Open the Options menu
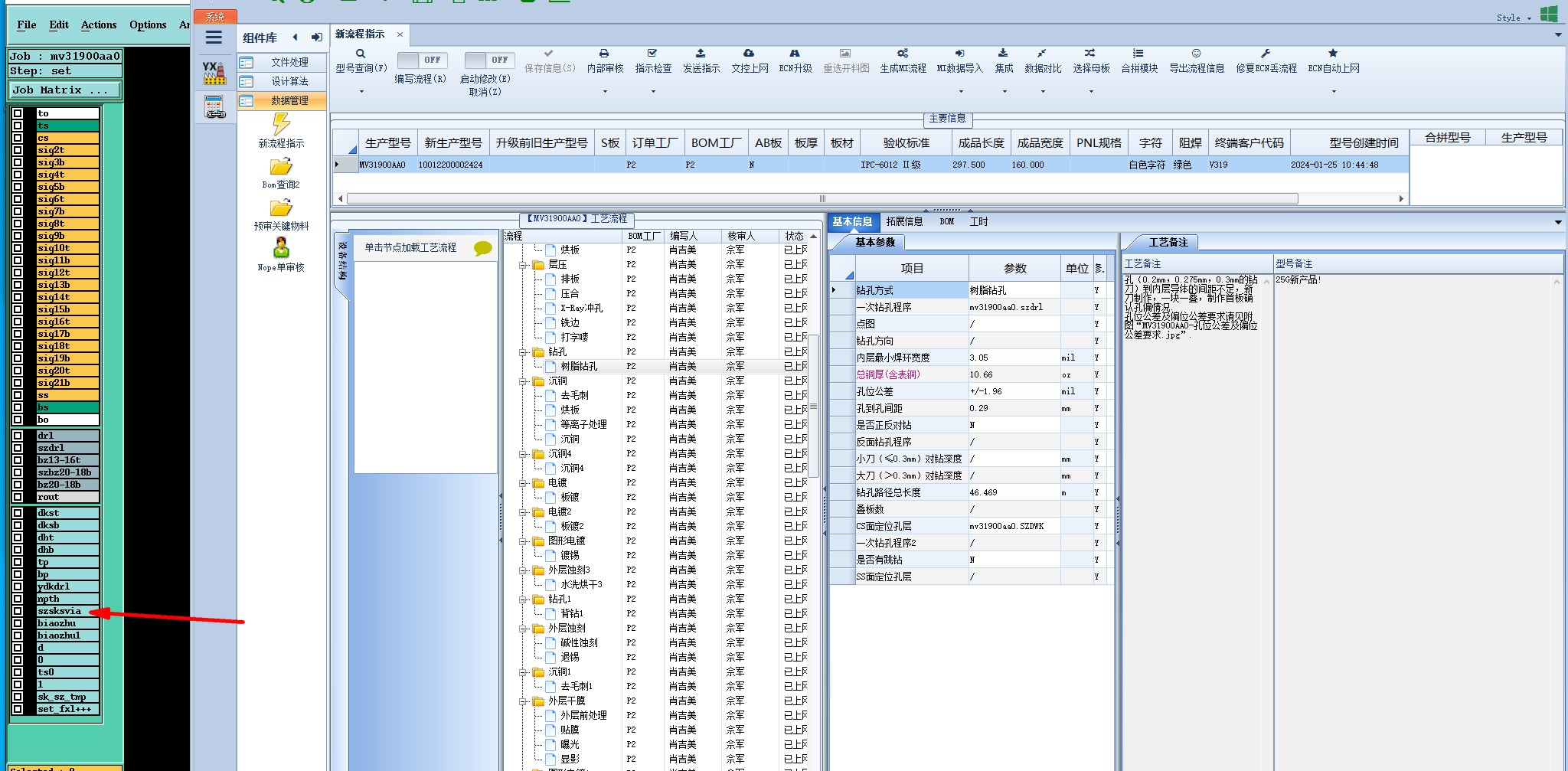This screenshot has width=1568, height=771. (x=148, y=25)
